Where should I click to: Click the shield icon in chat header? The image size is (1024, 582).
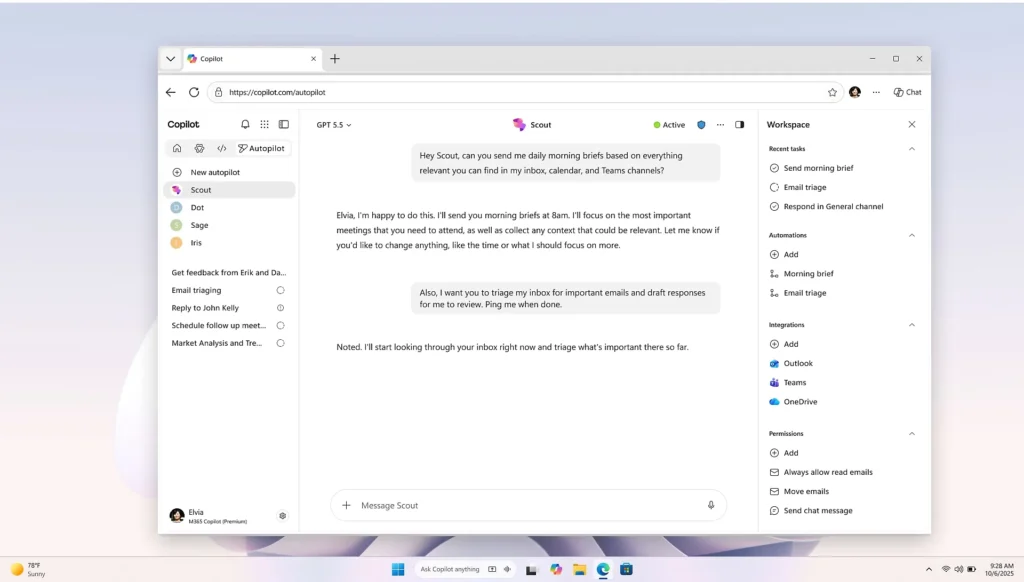pyautogui.click(x=701, y=125)
